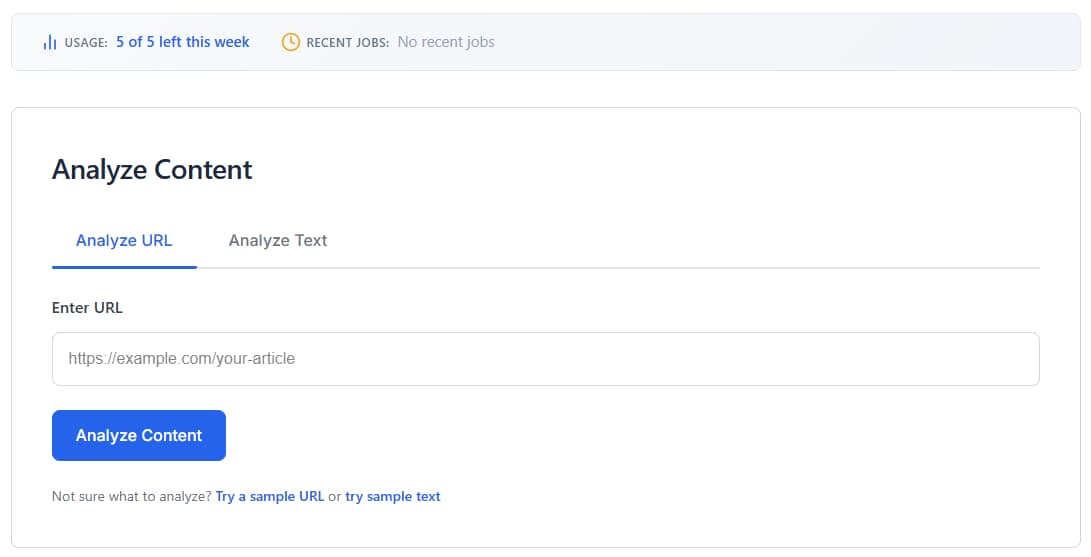
Task: Follow the 'Try a sample URL' link
Action: pyautogui.click(x=270, y=497)
